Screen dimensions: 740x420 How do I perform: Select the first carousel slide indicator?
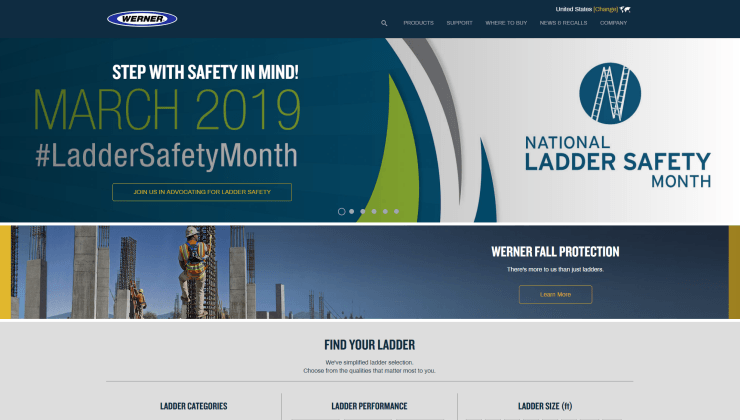click(341, 212)
